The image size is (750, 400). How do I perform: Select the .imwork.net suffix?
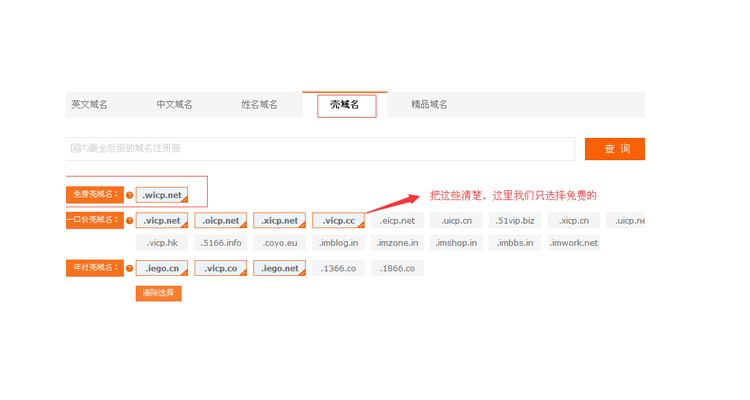tap(574, 243)
